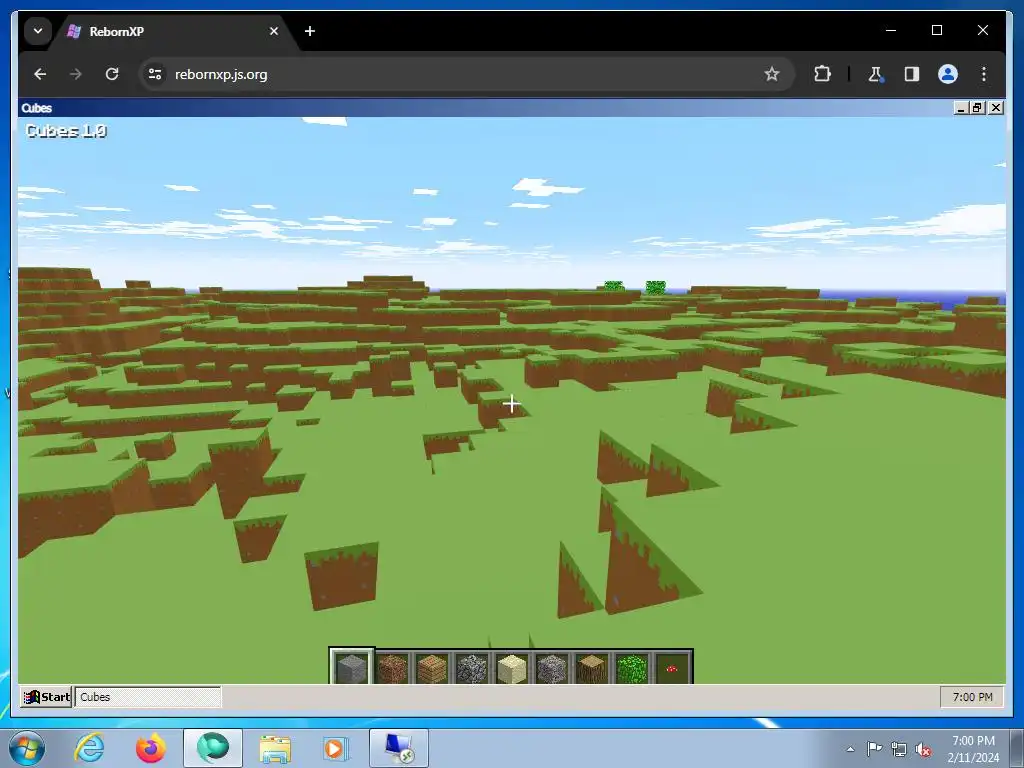Close the Cubes game window

pos(995,108)
